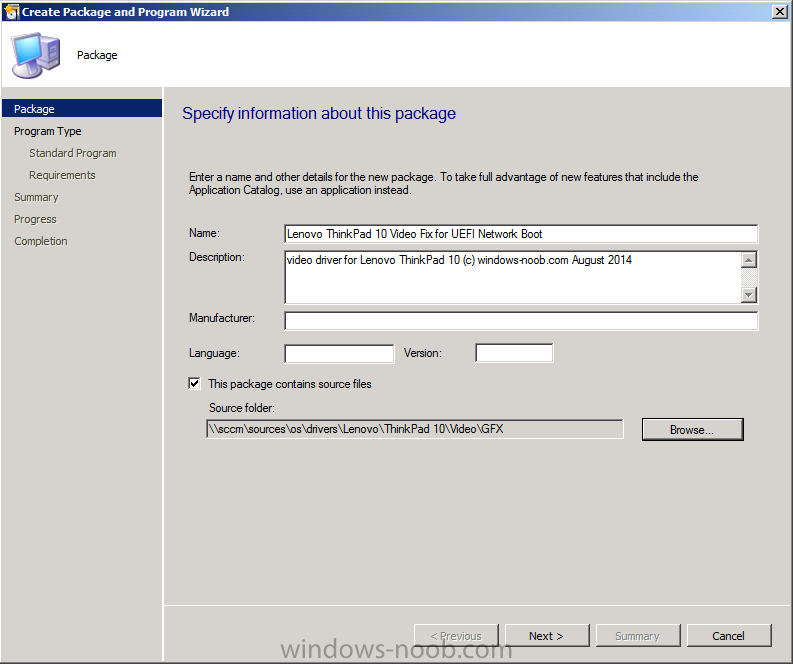Click the 'Name:' label
The width and height of the screenshot is (793, 664).
click(204, 233)
